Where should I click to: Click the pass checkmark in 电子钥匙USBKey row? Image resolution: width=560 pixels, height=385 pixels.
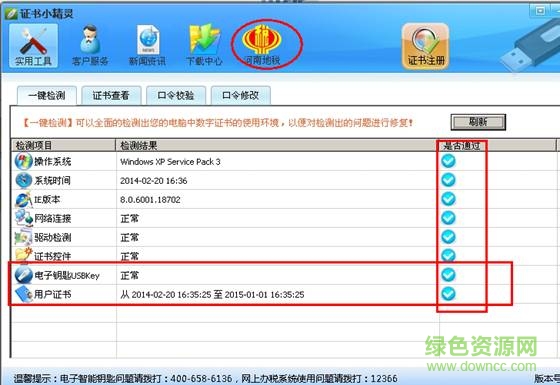click(448, 275)
